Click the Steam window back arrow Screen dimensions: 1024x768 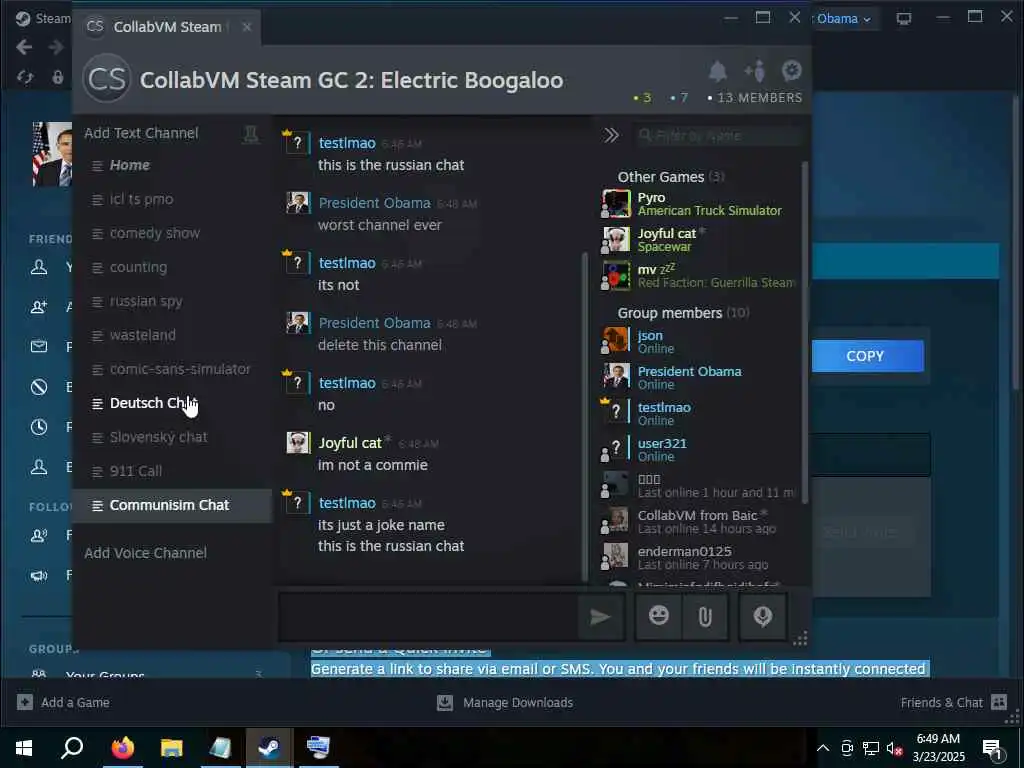coord(24,47)
